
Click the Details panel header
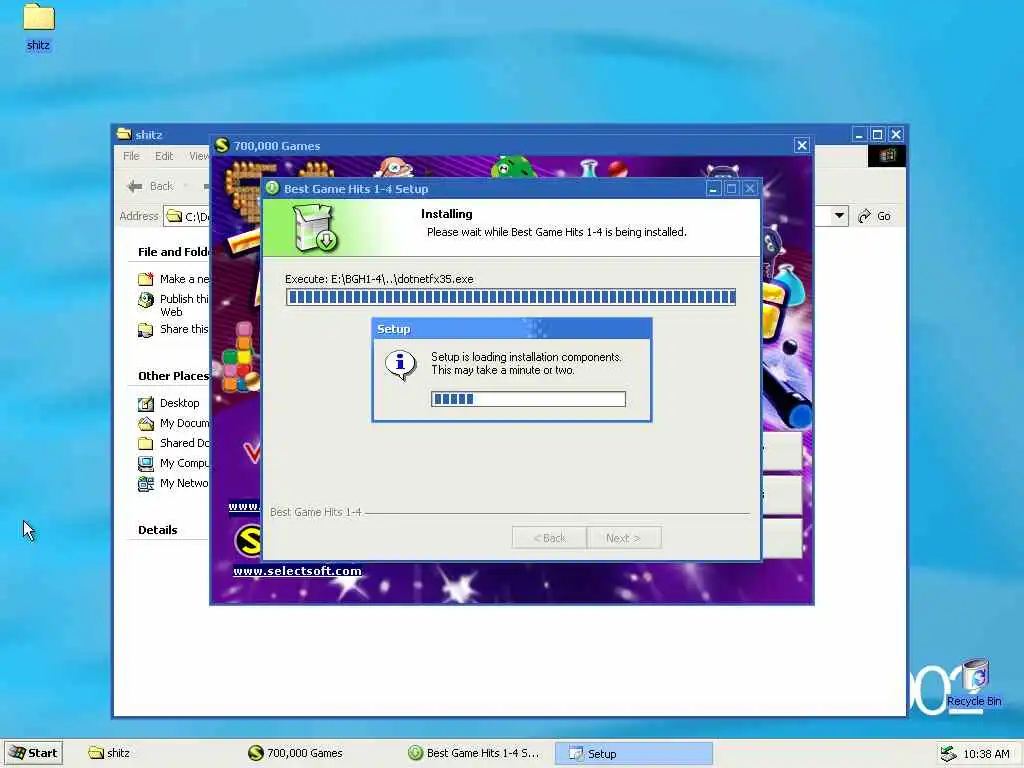(x=157, y=530)
